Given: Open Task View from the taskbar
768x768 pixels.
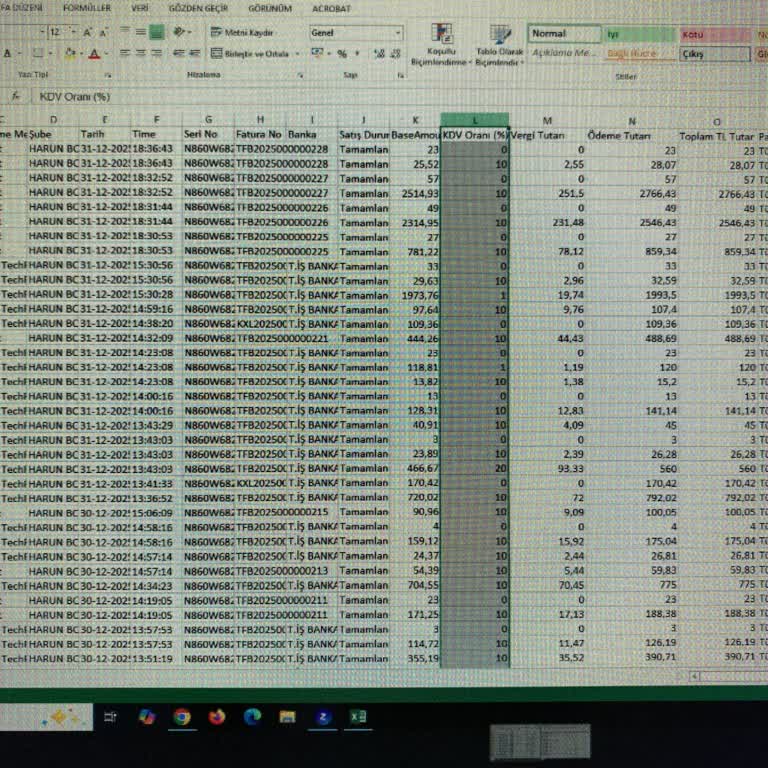Looking at the screenshot, I should pos(110,717).
